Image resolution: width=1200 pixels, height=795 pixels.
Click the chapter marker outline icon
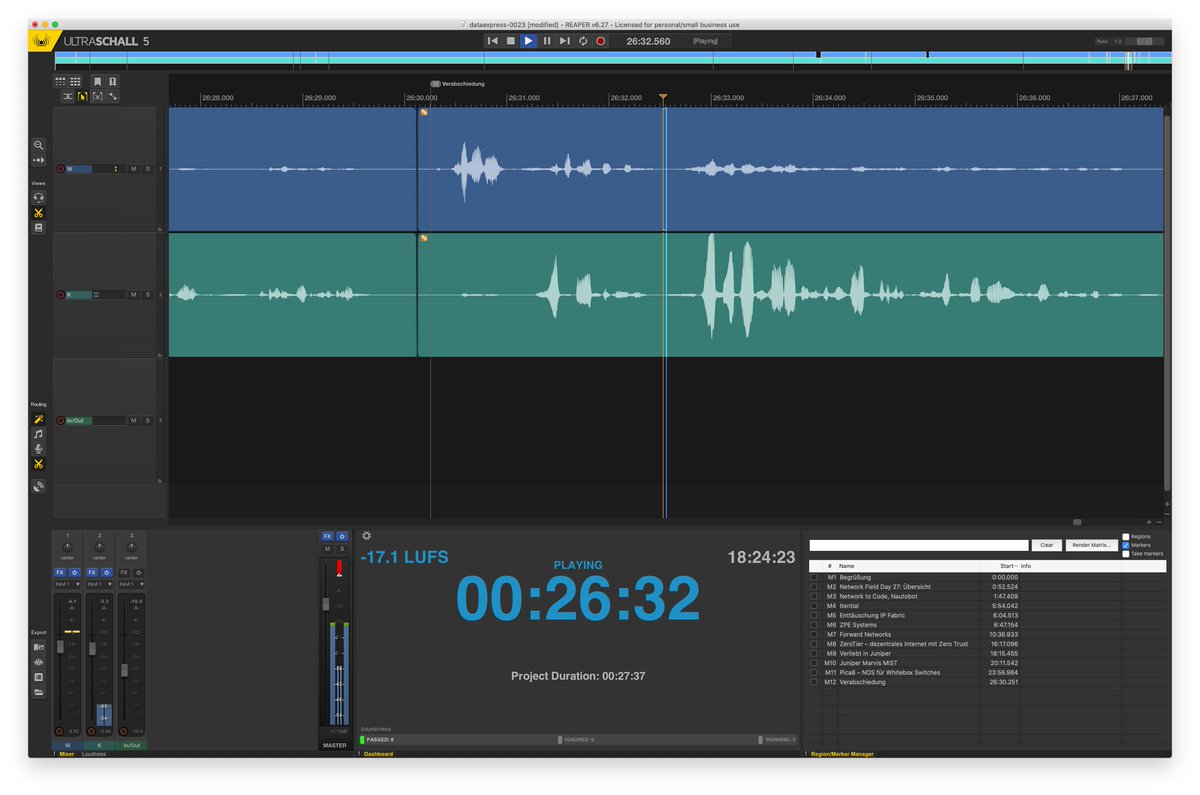pyautogui.click(x=113, y=82)
